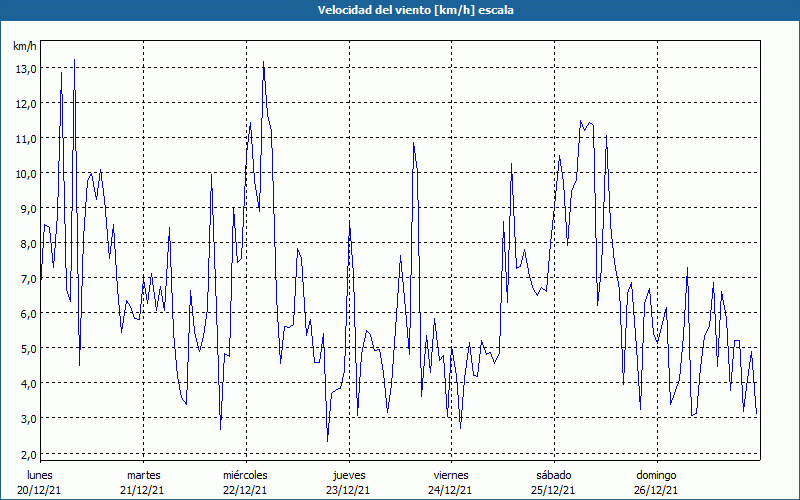Click the 'sábado' day label
800x500 pixels.
click(x=554, y=475)
